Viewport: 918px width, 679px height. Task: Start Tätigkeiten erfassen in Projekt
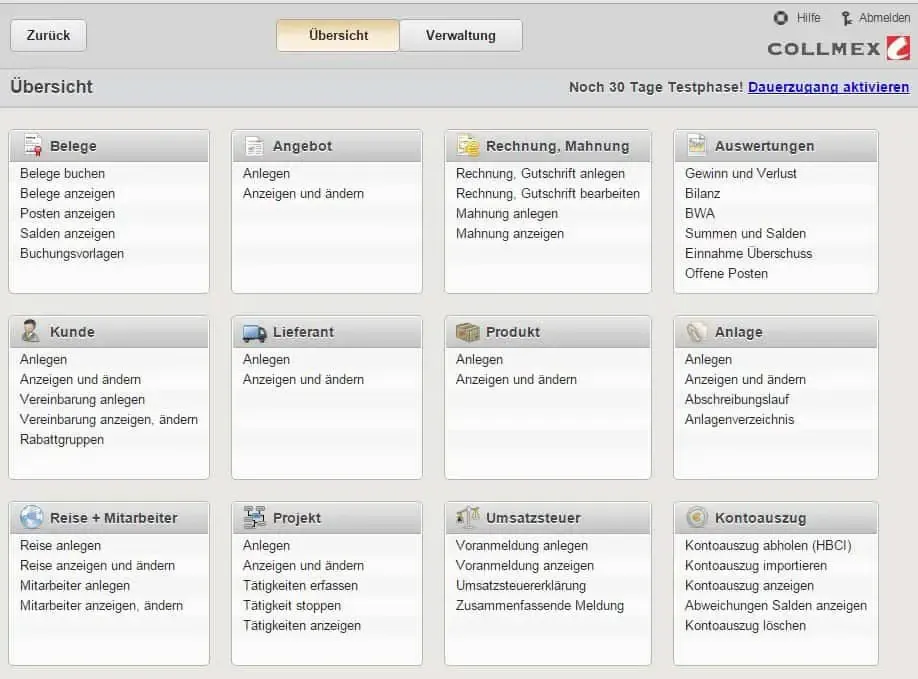click(300, 585)
